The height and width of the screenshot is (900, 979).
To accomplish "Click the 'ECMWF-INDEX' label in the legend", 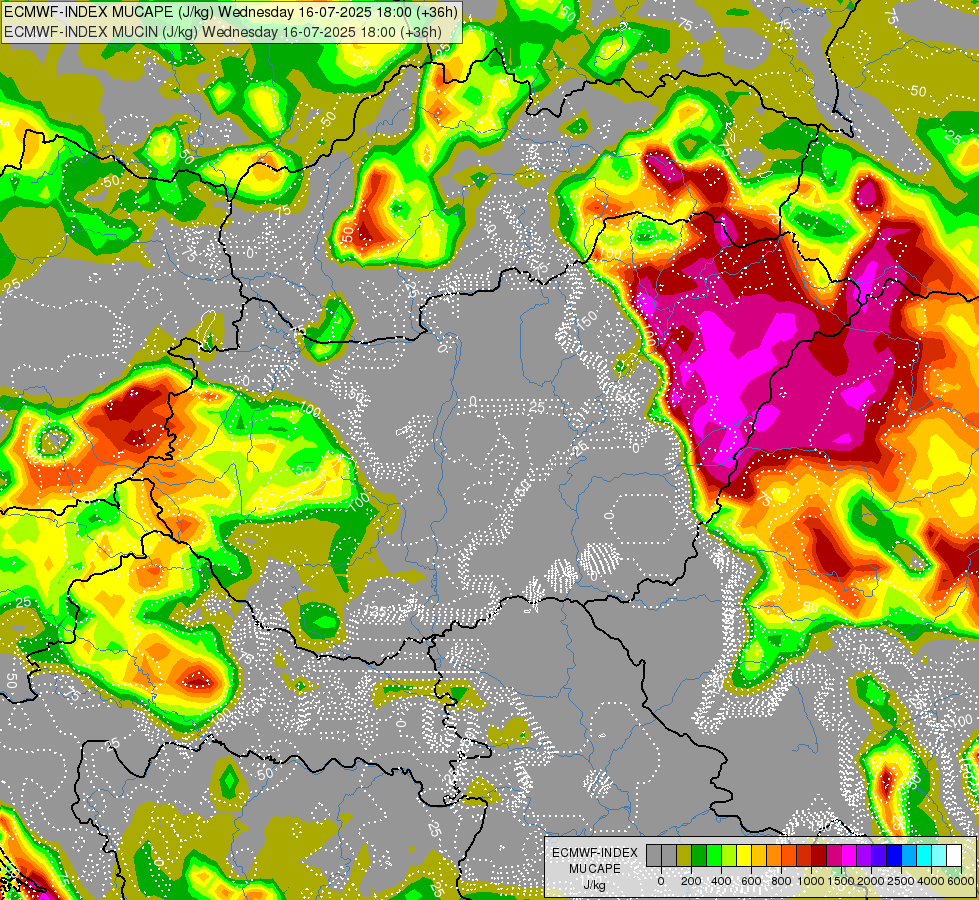I will tap(595, 853).
